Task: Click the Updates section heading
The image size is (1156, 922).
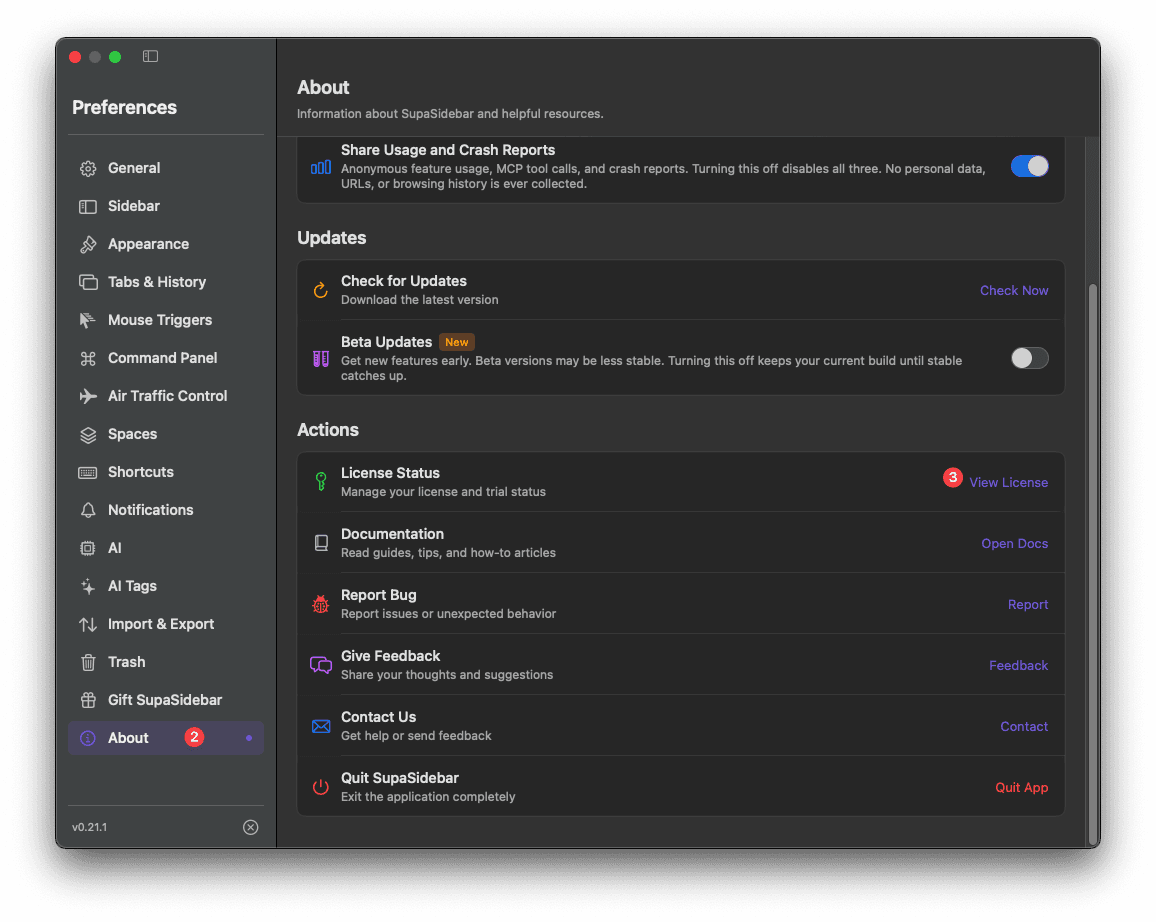Action: click(332, 237)
